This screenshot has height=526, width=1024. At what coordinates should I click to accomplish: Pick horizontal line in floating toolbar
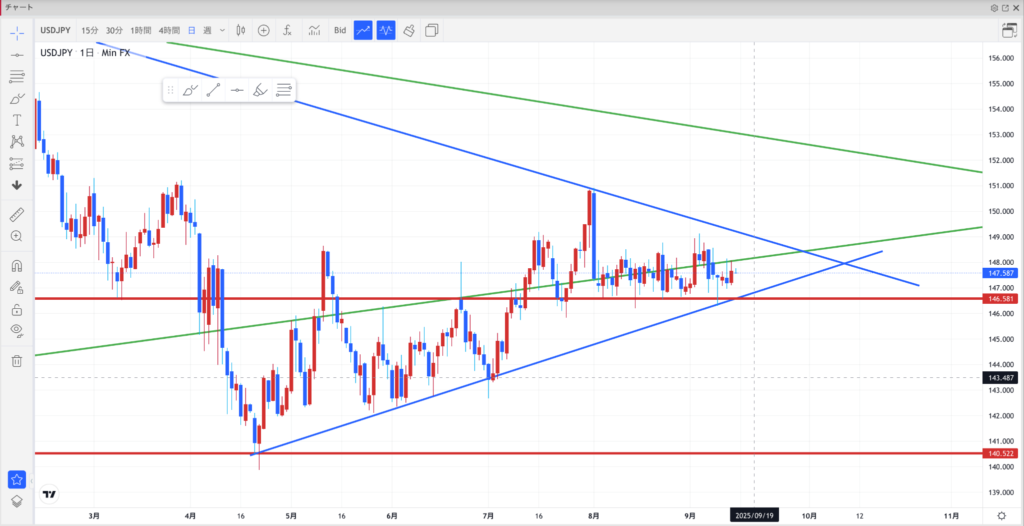(237, 91)
